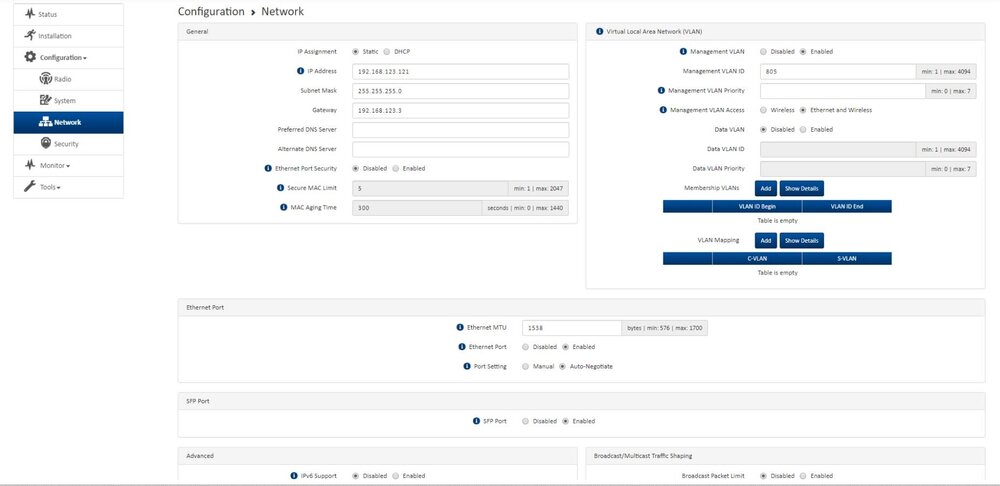
Task: Open the Security menu item
Action: click(66, 144)
